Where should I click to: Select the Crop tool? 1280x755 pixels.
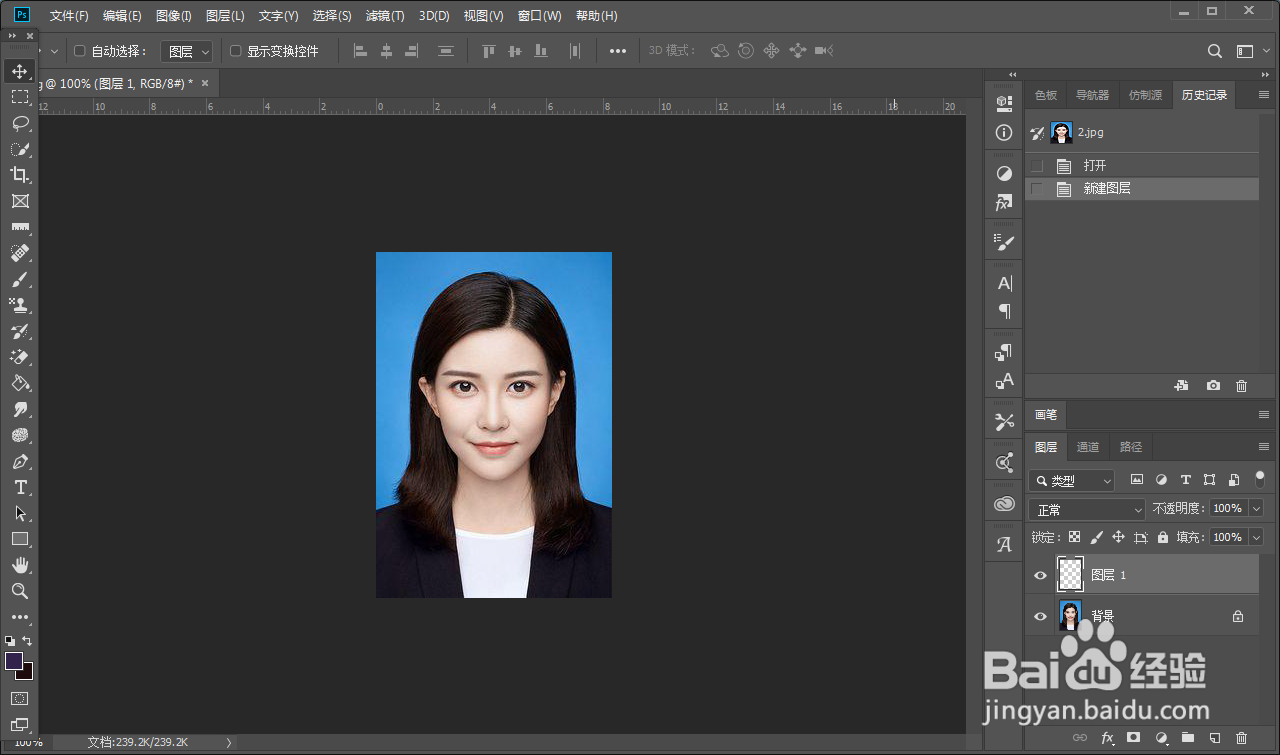tap(19, 175)
